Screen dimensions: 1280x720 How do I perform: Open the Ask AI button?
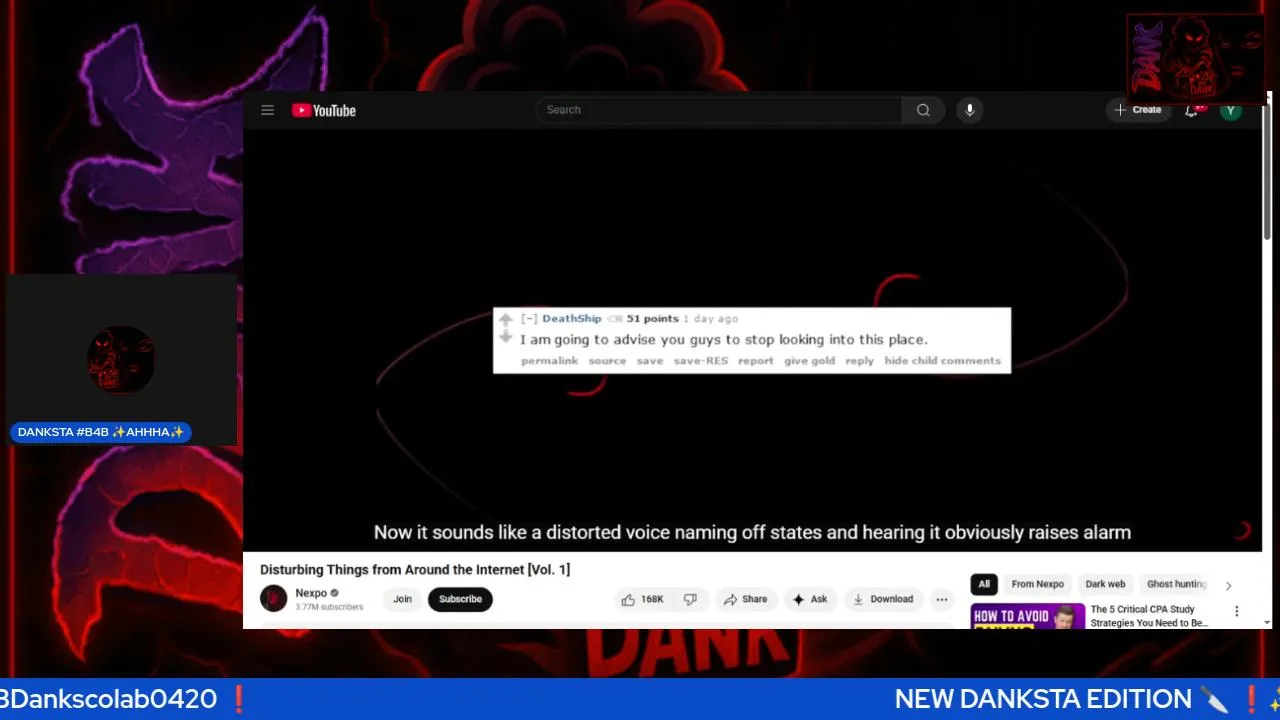coord(810,599)
